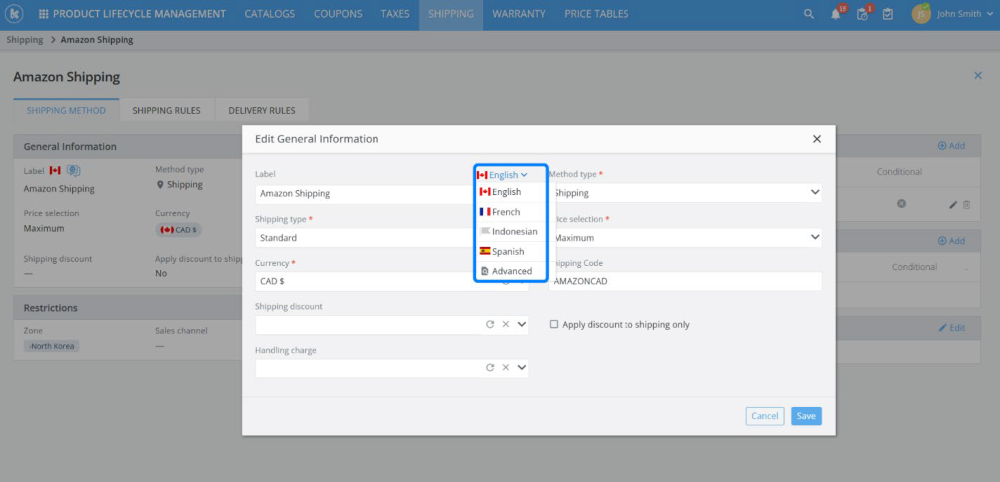Click the translation icon beside Label

(x=73, y=170)
